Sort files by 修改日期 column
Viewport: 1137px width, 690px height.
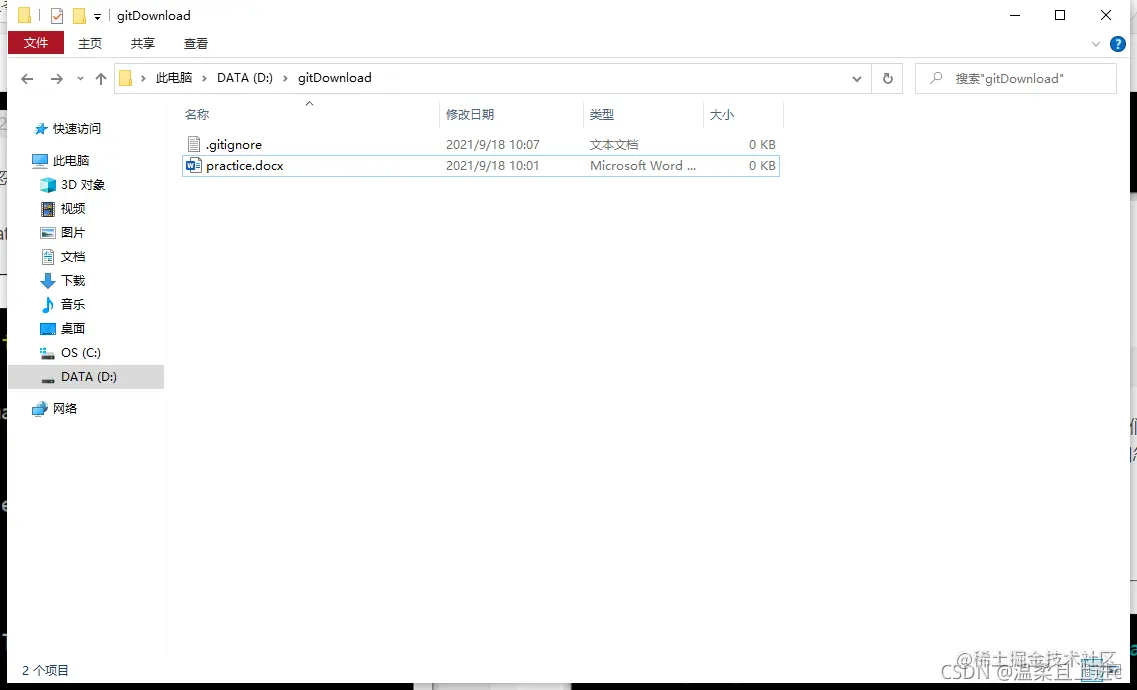click(x=511, y=115)
